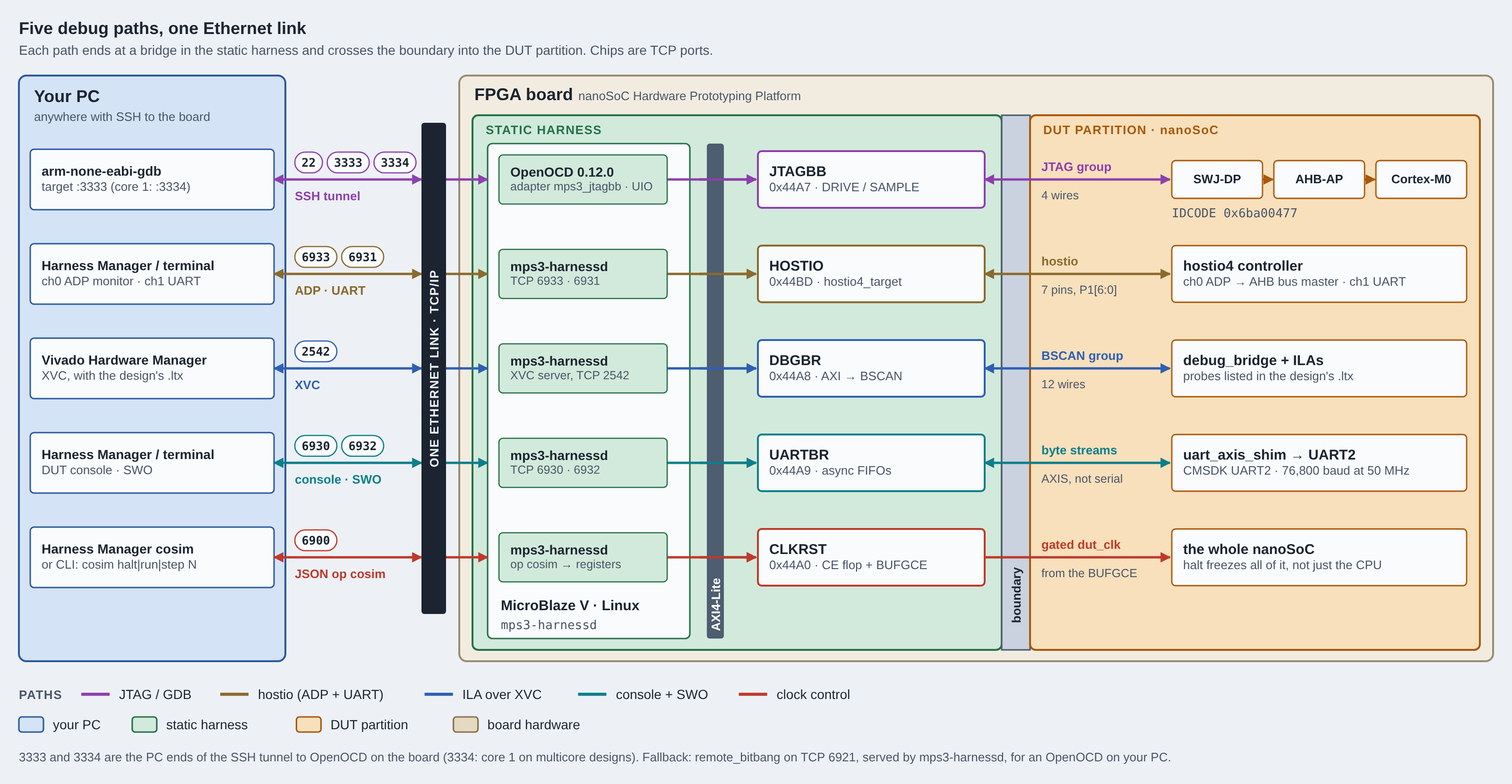Image resolution: width=1512 pixels, height=784 pixels.
Task: Click the boundary vertical strip
Action: (1015, 382)
